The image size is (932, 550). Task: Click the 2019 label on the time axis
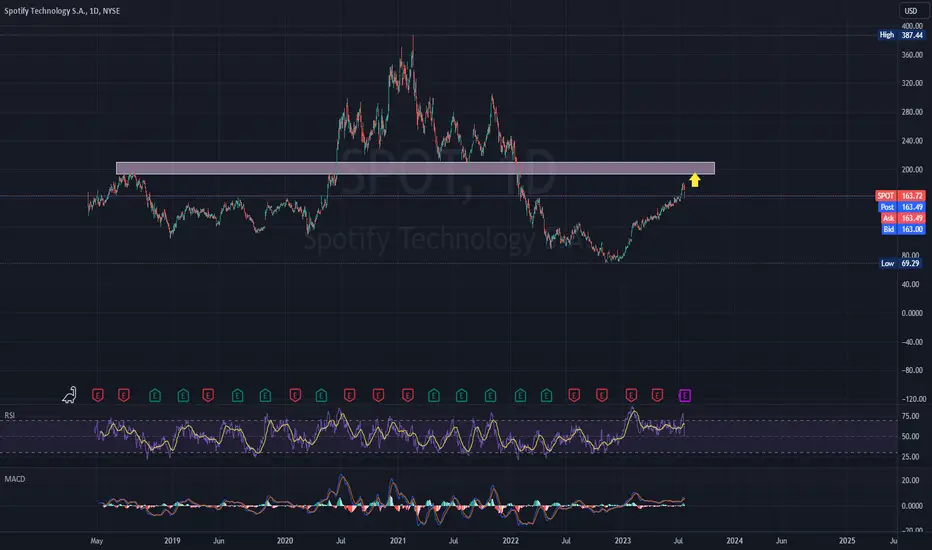coord(172,540)
